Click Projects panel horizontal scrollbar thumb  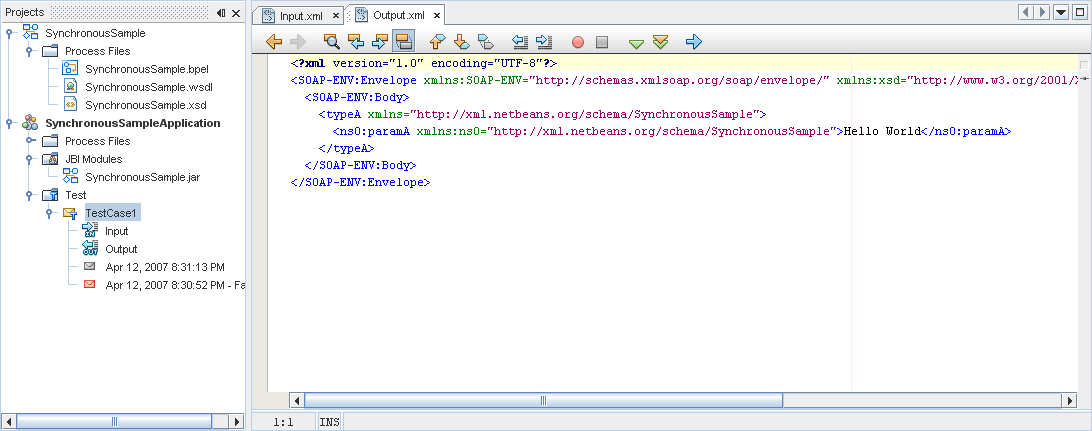point(114,421)
